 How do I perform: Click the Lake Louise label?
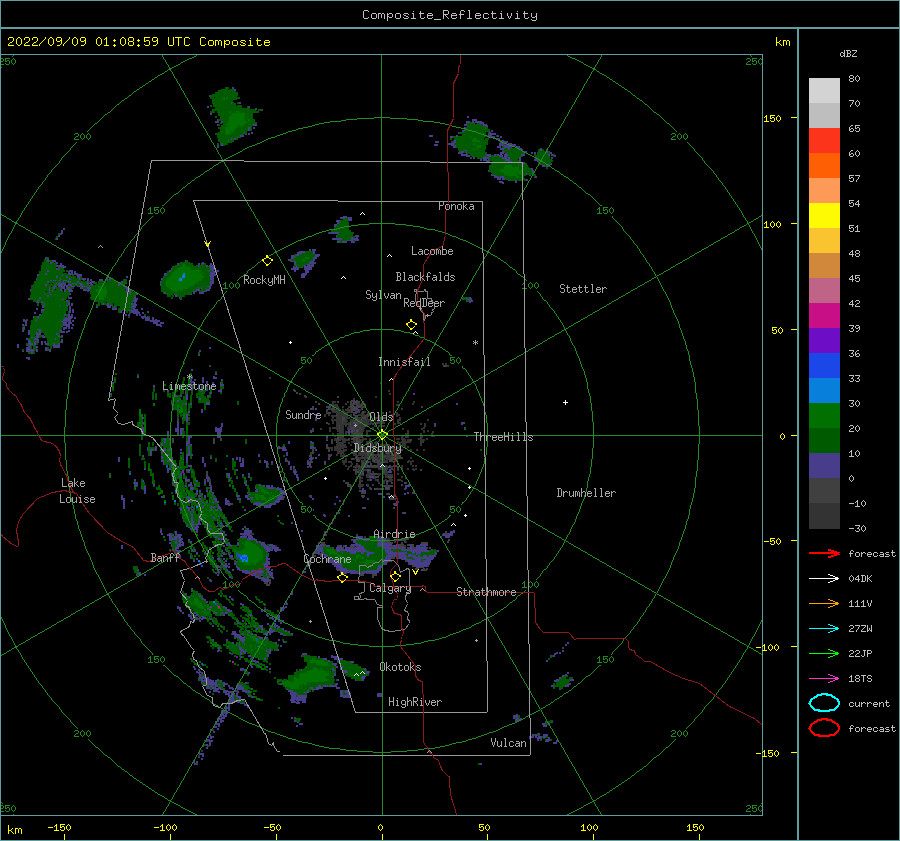point(77,491)
